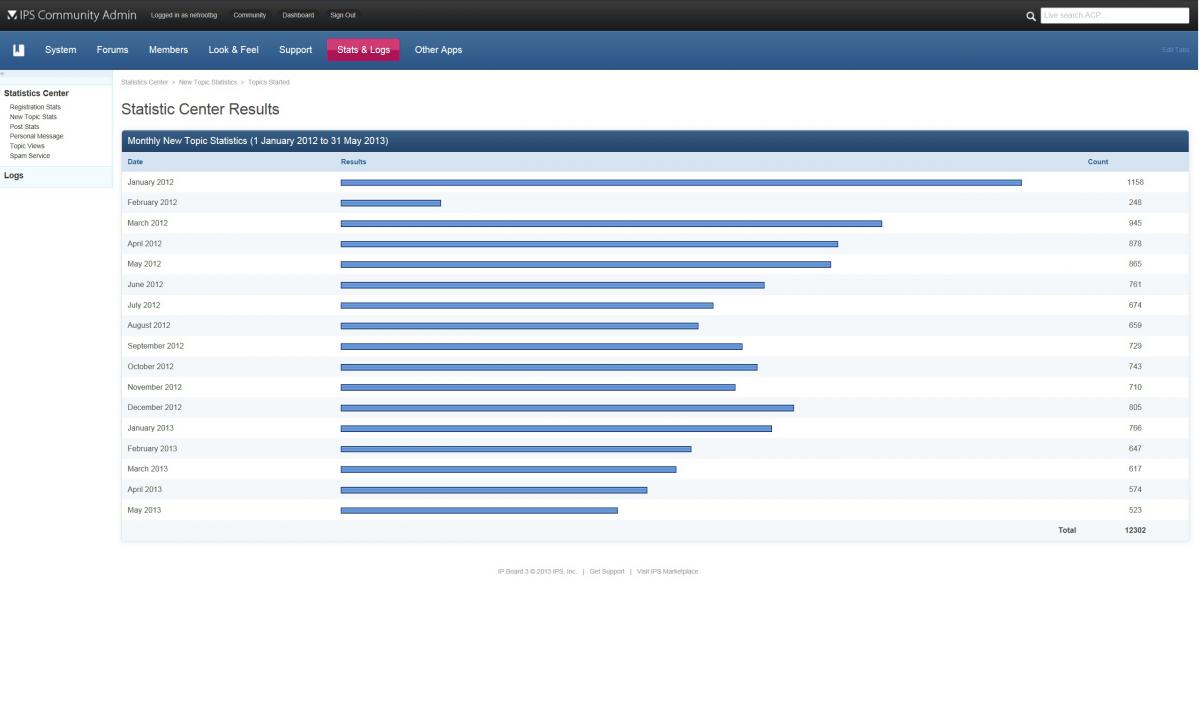1200x728 pixels.
Task: Open the Members tab
Action: click(168, 50)
